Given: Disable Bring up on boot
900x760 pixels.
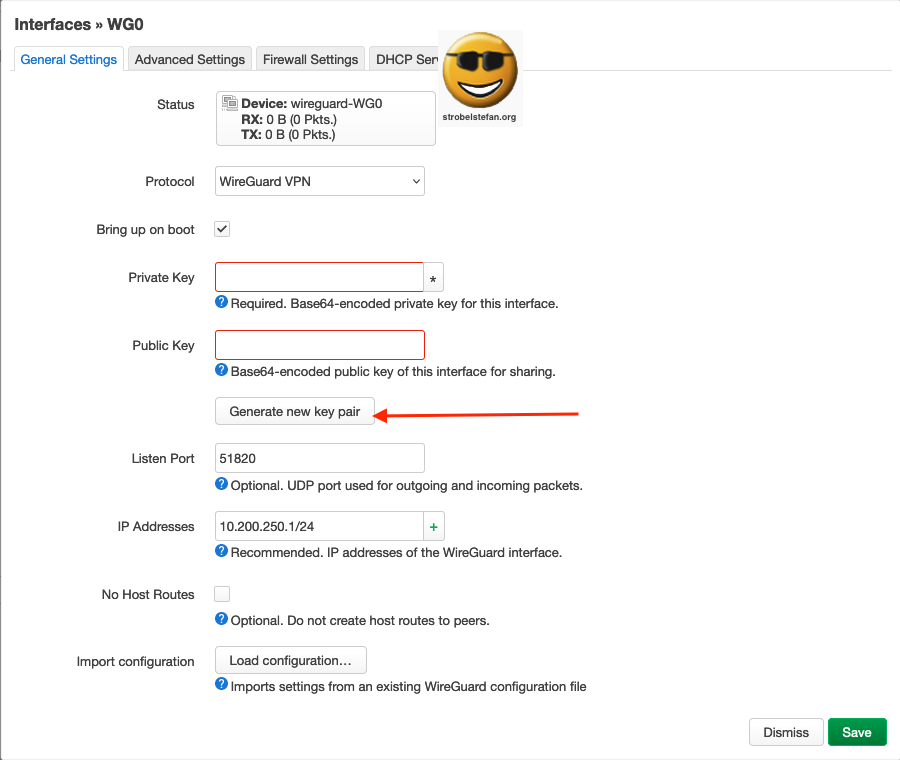Looking at the screenshot, I should click(x=221, y=229).
